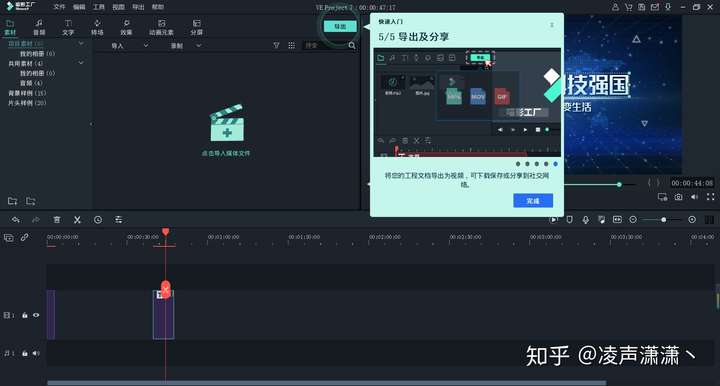Click the render preview icon
The width and height of the screenshot is (720, 386).
[554, 220]
